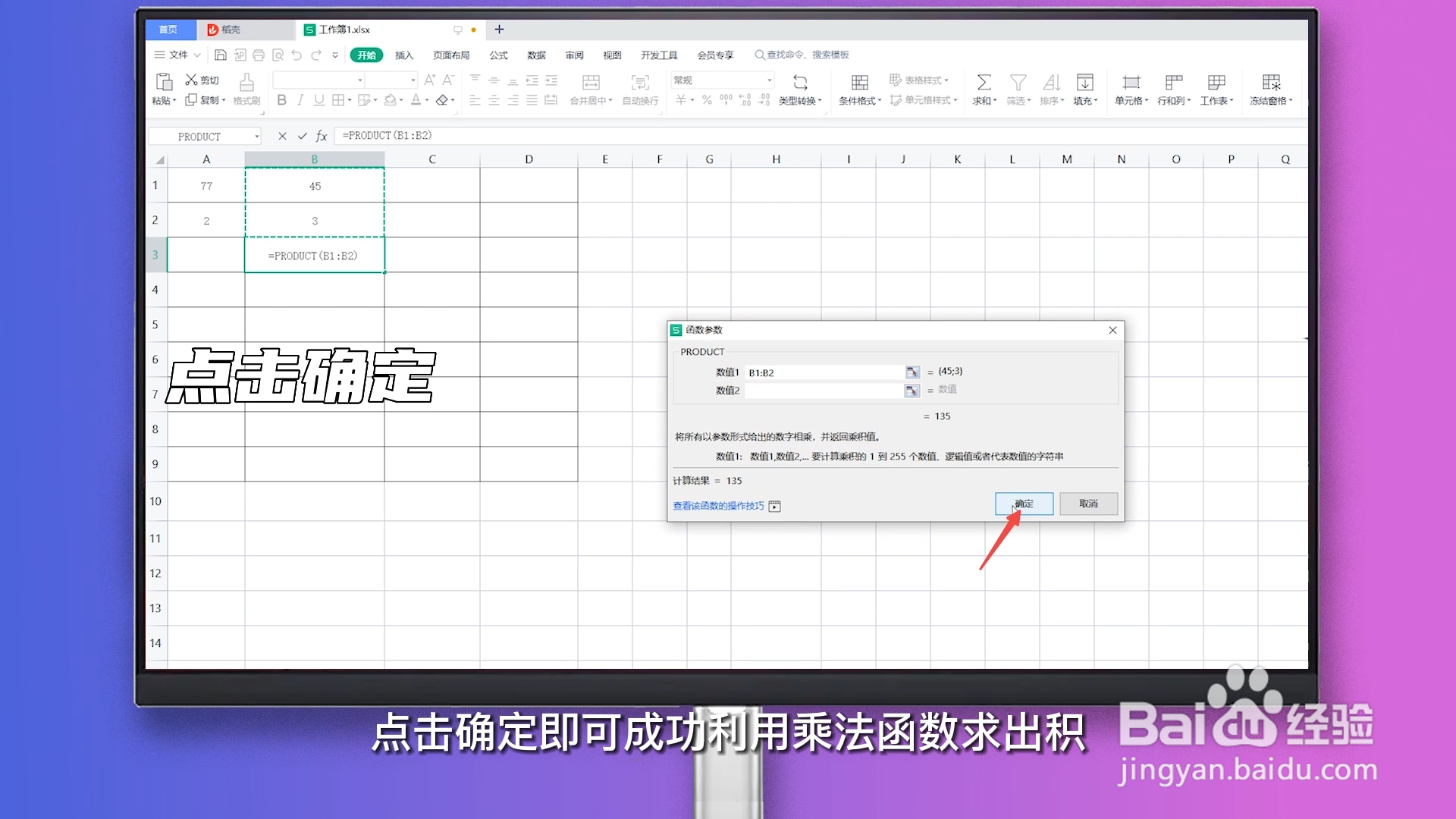Toggle italic formatting
Screen dimensions: 1456x819
pos(300,99)
